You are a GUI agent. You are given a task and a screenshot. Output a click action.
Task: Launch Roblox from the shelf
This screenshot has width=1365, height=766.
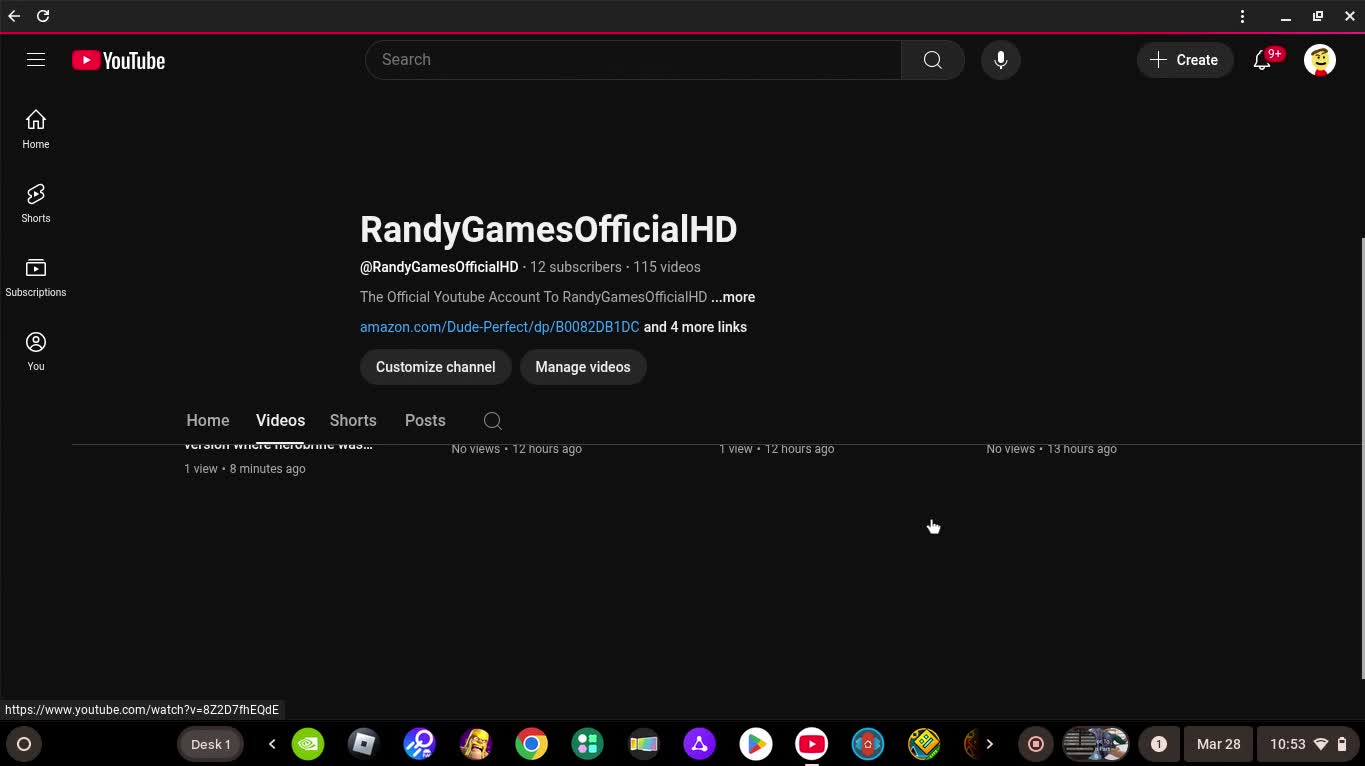click(x=364, y=744)
